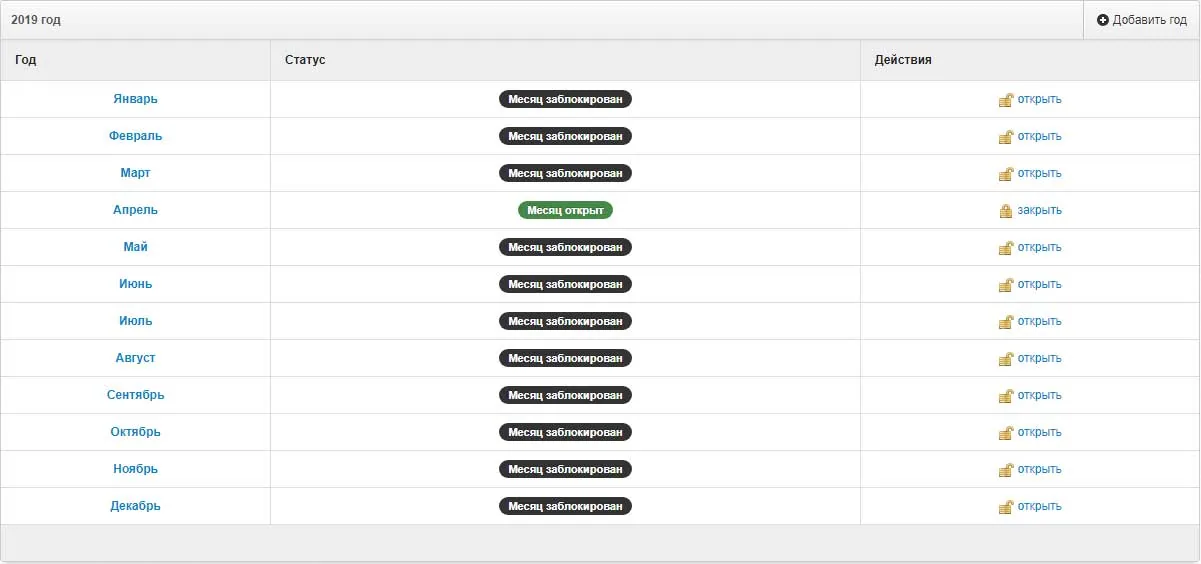Click the open-lock icon in the Июнь row

click(x=1006, y=284)
